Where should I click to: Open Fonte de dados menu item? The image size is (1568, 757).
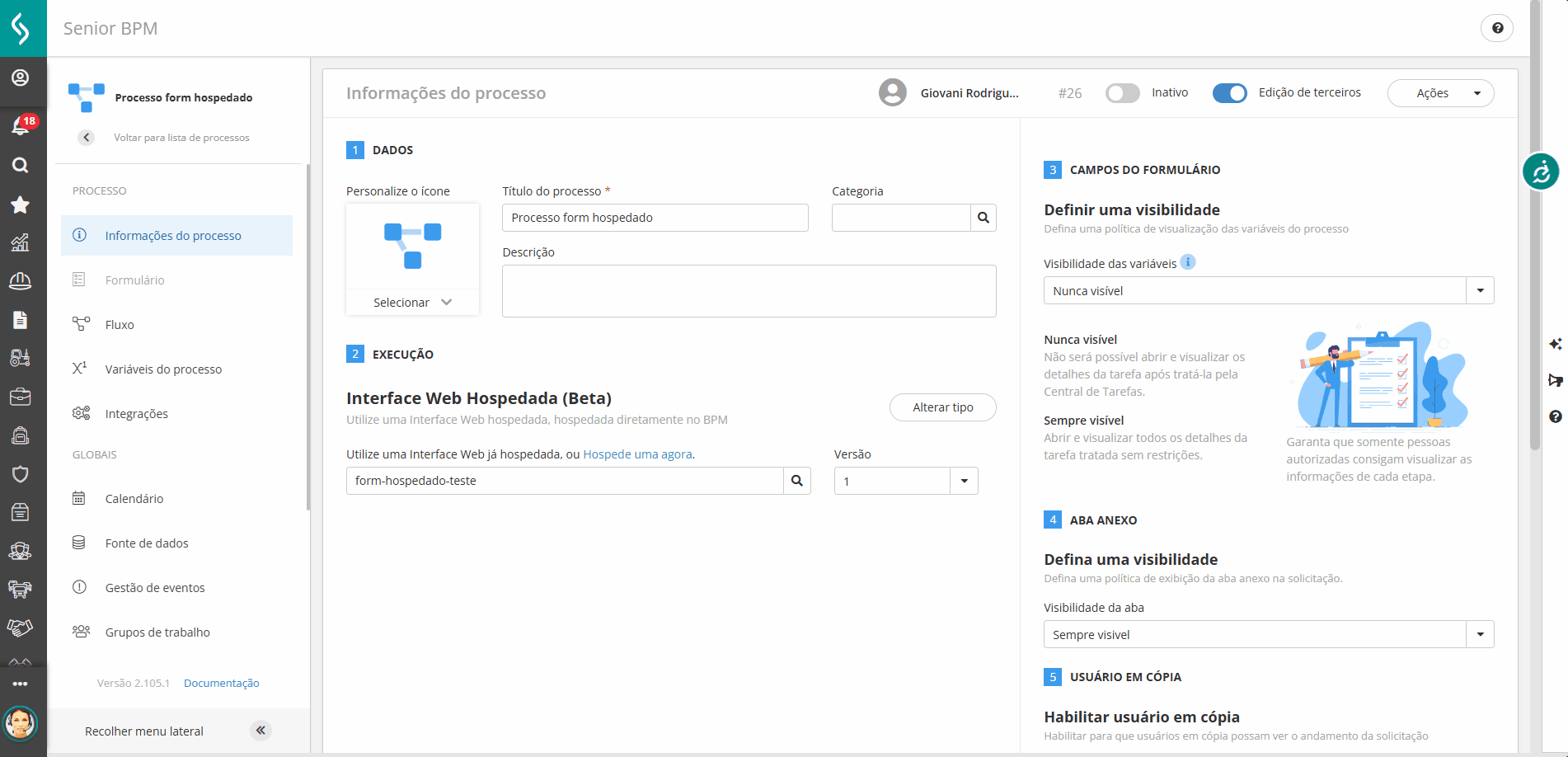pyautogui.click(x=176, y=543)
